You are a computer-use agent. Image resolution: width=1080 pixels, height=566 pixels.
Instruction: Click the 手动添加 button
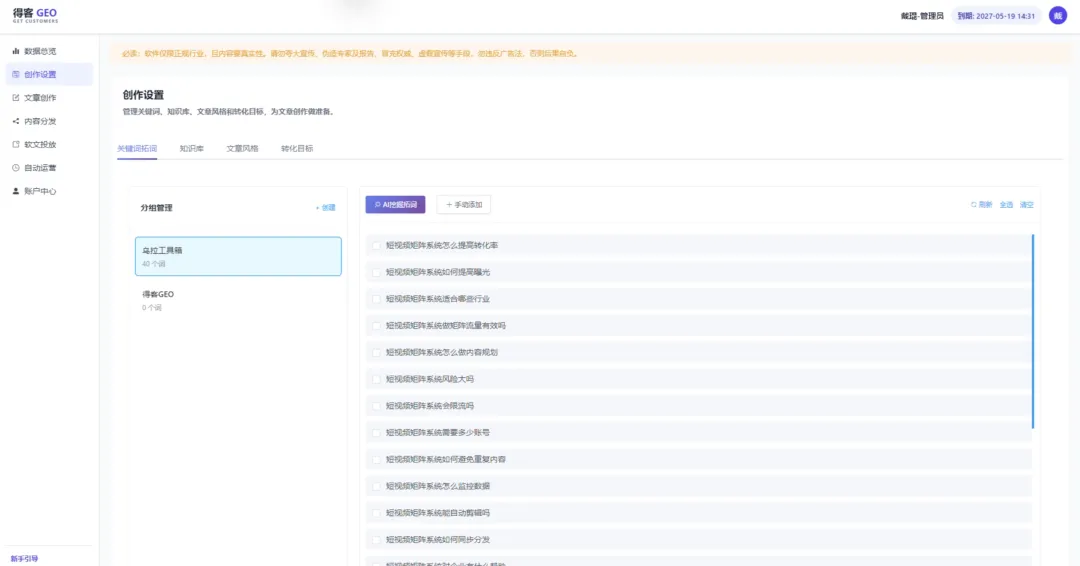(464, 205)
